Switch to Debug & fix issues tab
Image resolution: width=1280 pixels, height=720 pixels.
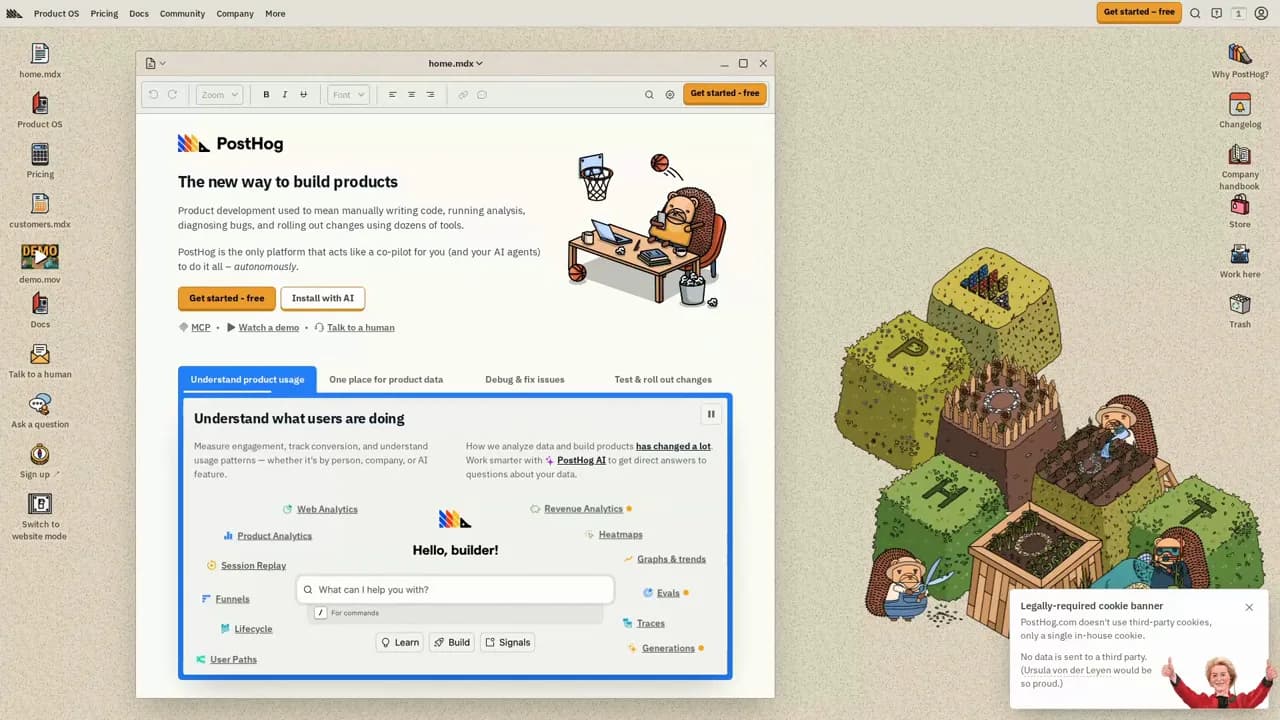point(525,380)
